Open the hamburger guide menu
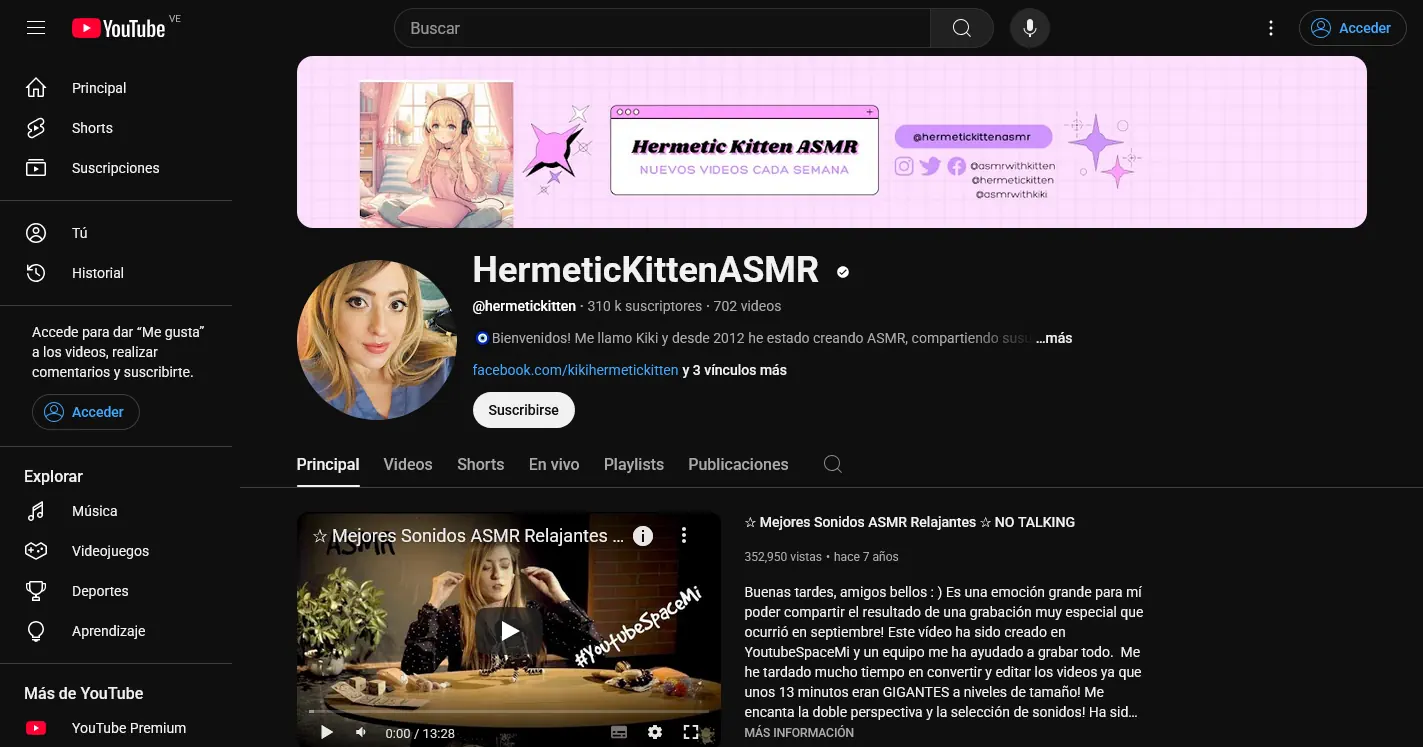Screen dimensions: 1423x747 click(36, 28)
